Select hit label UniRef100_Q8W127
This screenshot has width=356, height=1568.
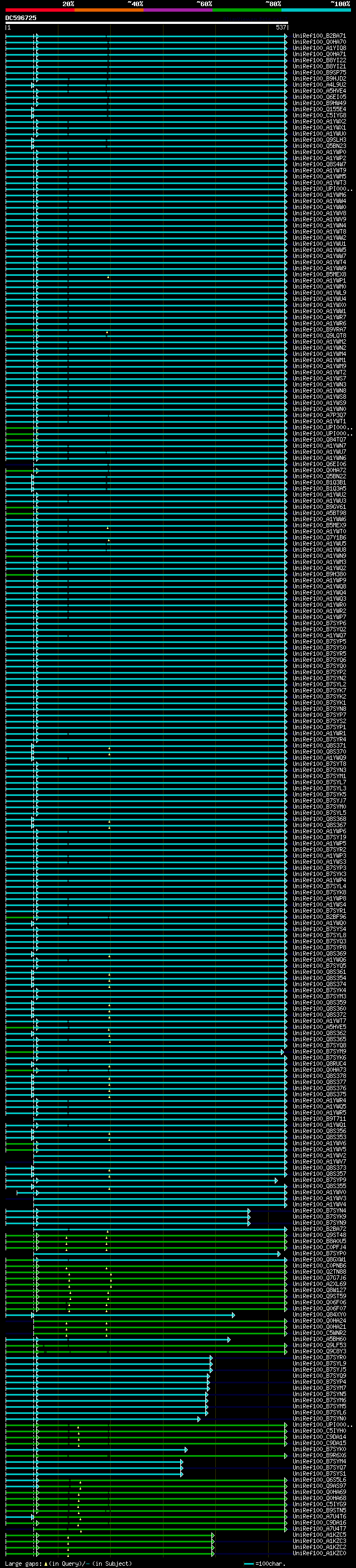pos(319,1290)
